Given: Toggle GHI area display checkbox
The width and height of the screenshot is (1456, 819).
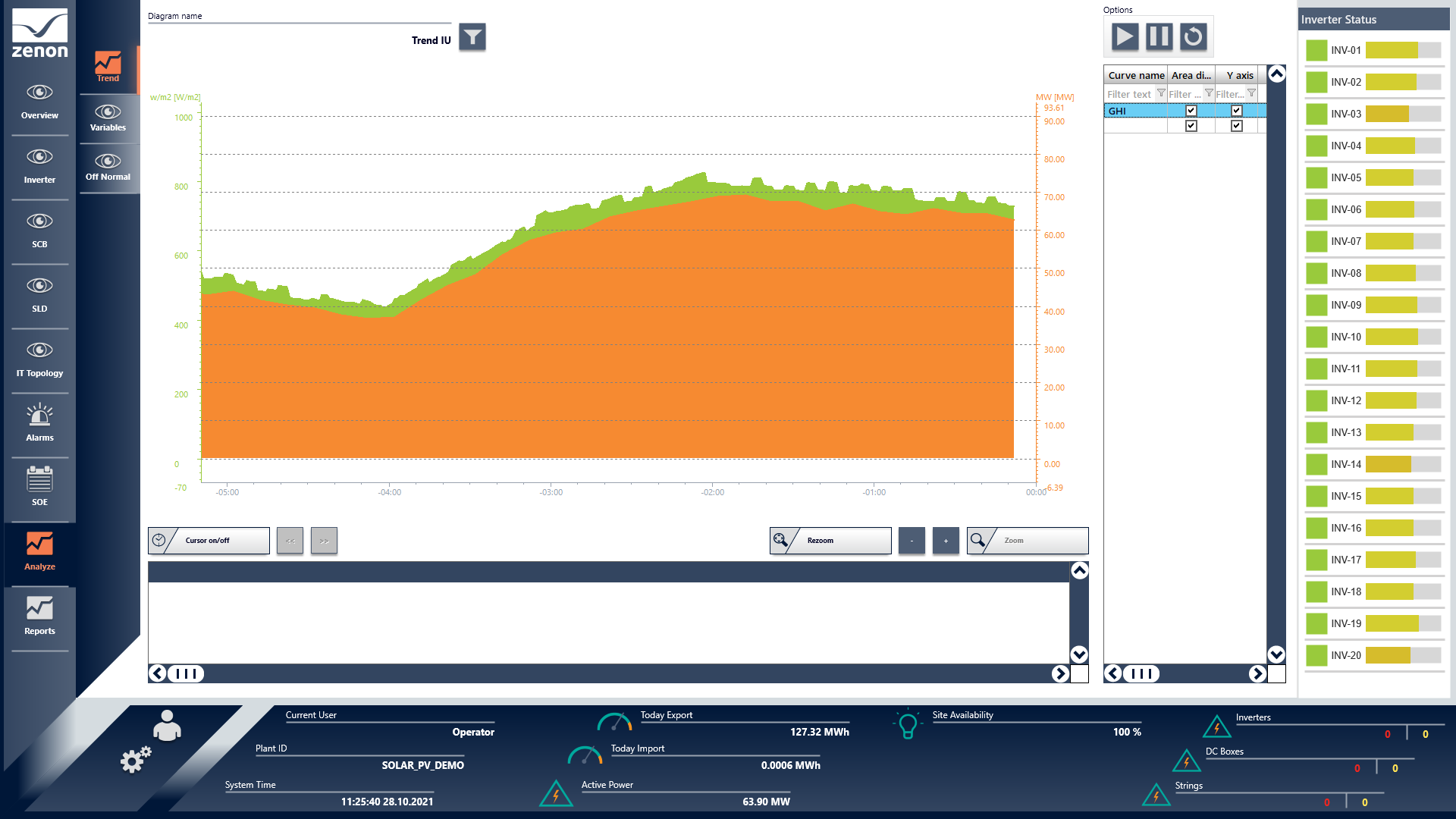Looking at the screenshot, I should pos(1191,111).
